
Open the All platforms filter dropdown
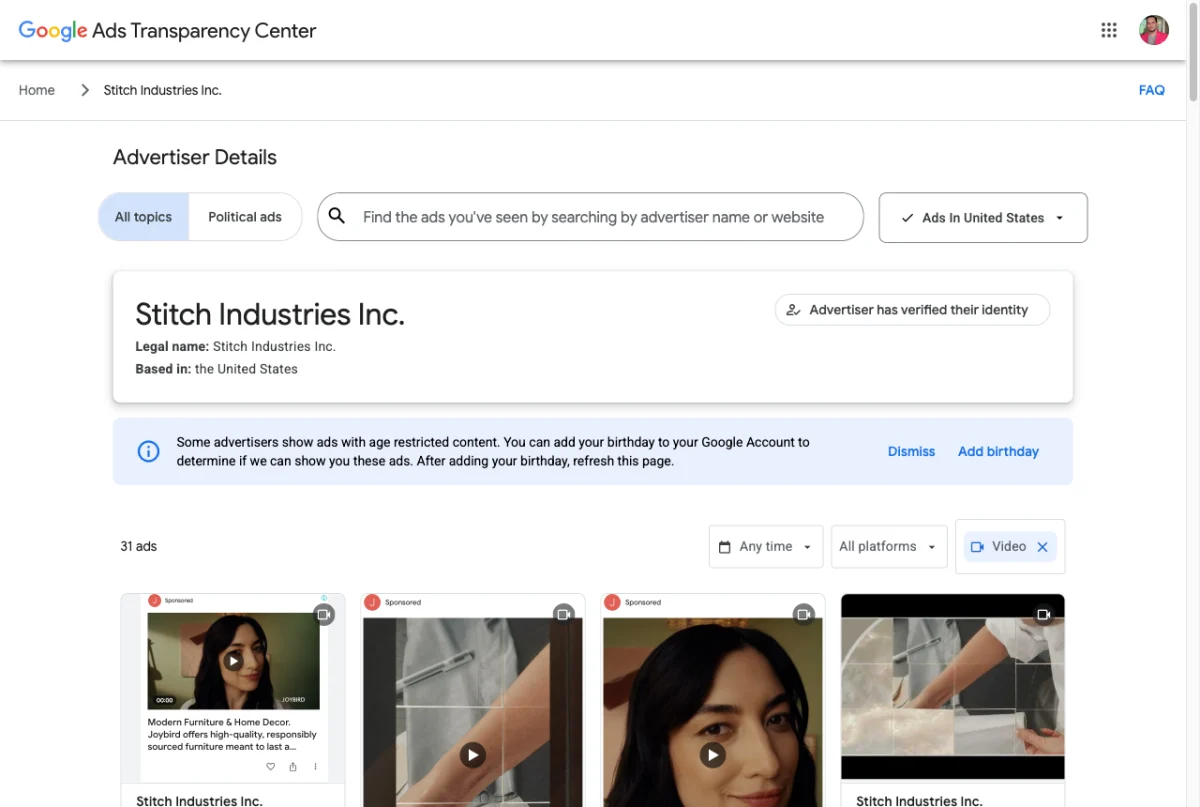889,547
